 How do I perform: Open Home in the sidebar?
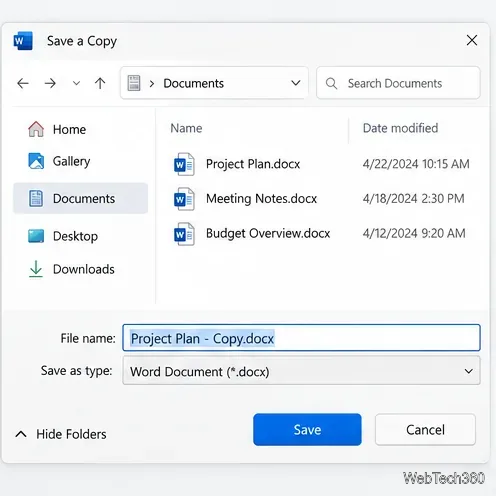69,129
